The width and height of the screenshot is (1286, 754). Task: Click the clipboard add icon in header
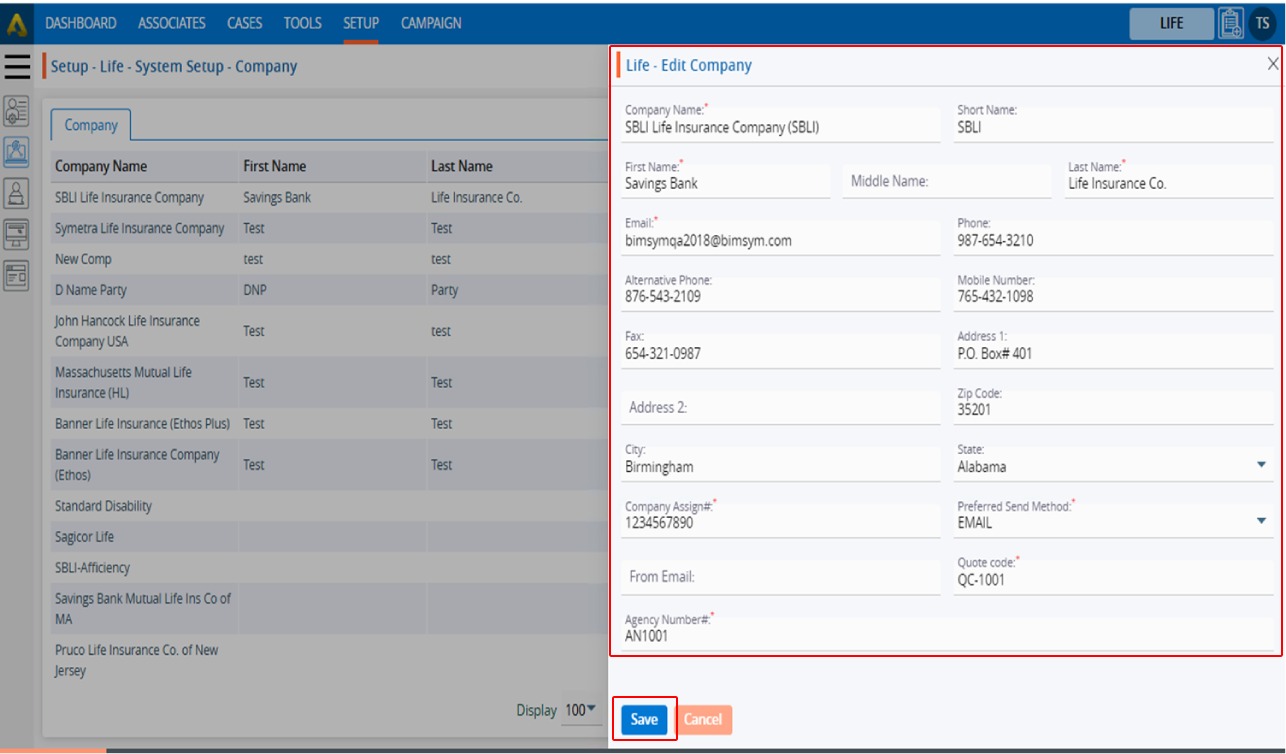coord(1231,23)
